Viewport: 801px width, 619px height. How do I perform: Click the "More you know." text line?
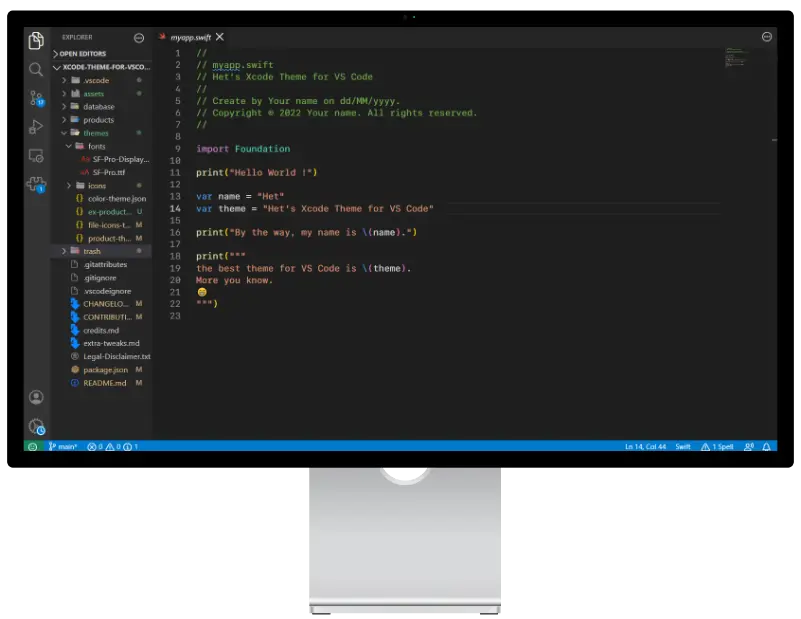[234, 280]
